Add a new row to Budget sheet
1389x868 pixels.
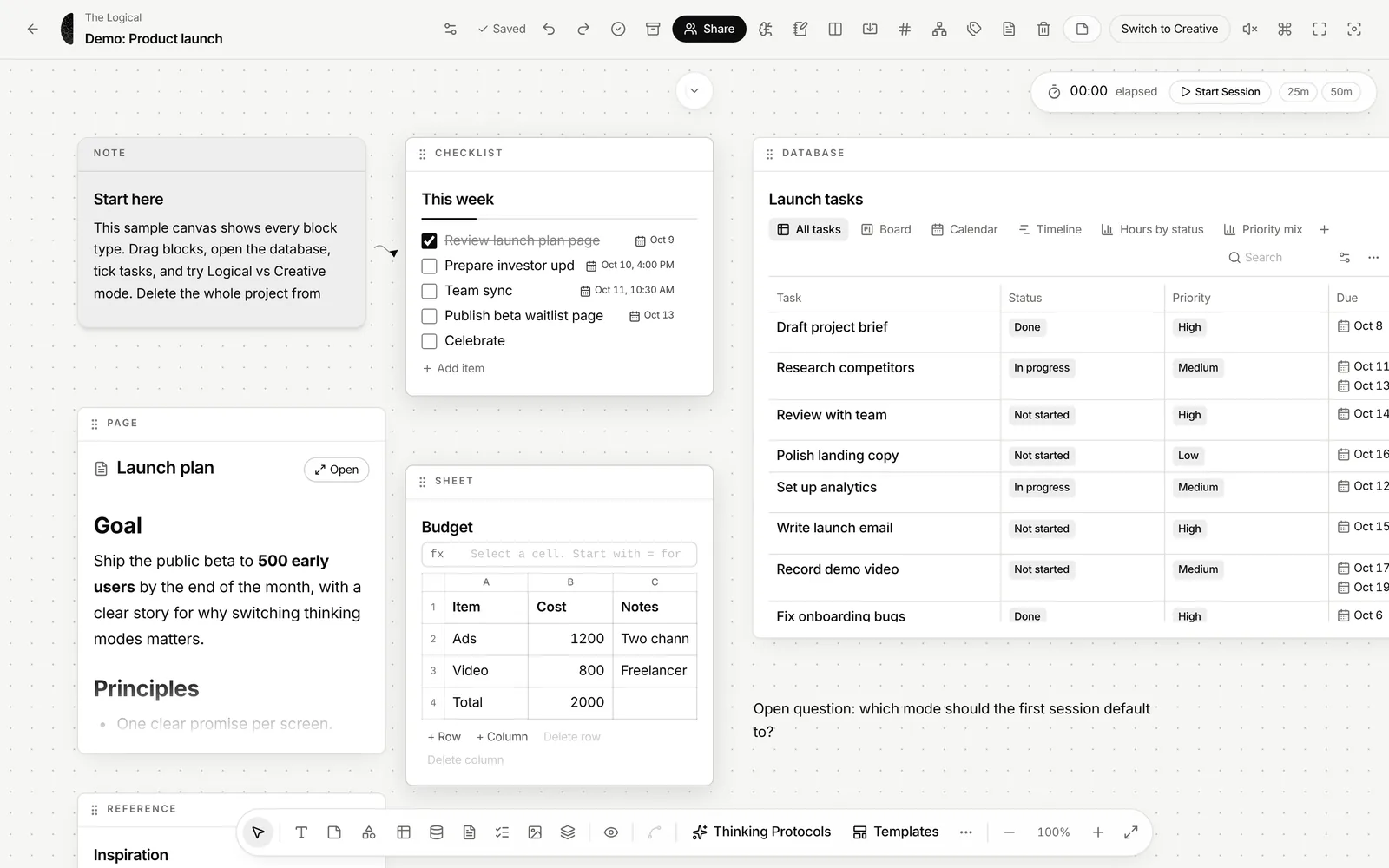click(x=444, y=737)
